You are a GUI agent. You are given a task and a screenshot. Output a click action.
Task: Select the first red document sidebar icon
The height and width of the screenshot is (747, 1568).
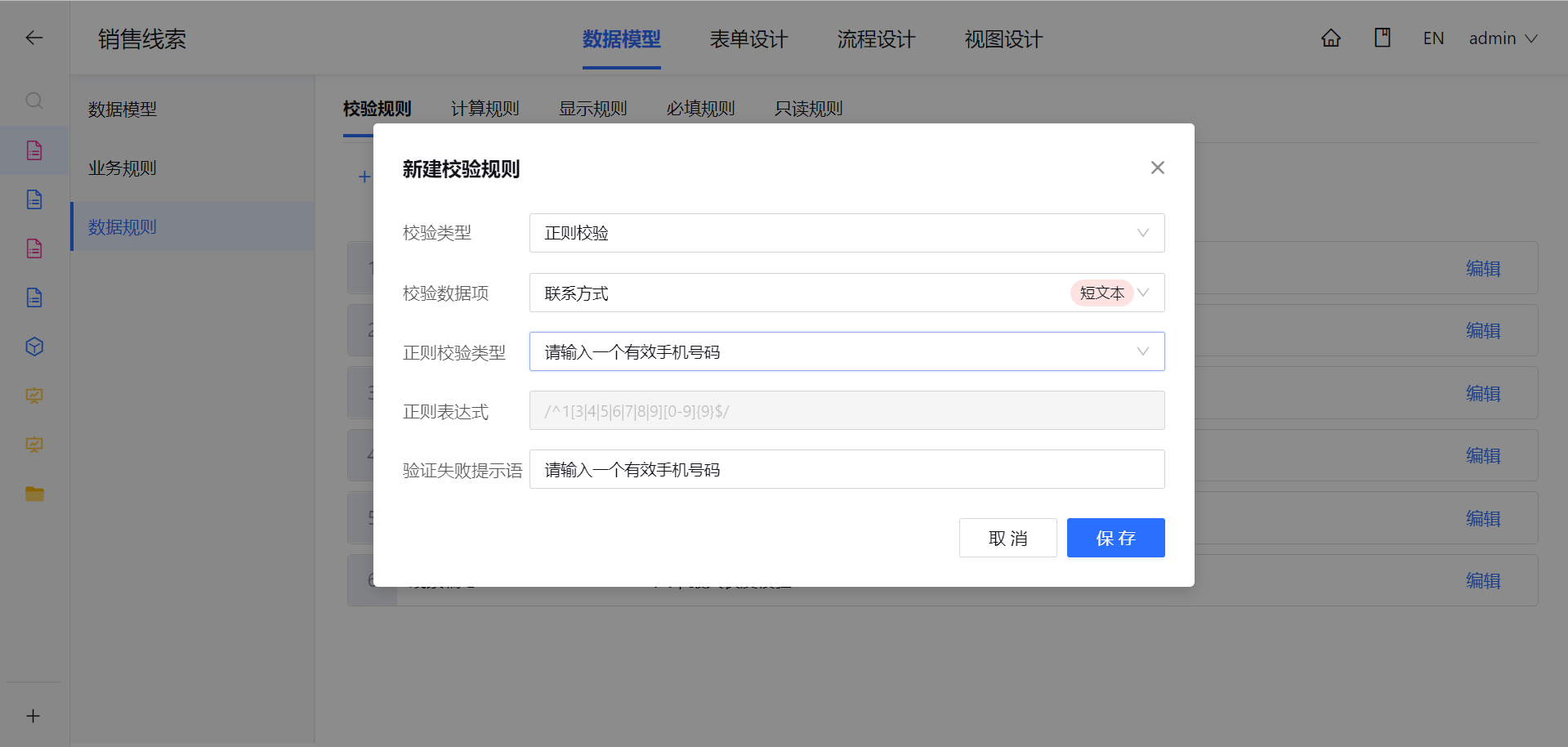(34, 150)
